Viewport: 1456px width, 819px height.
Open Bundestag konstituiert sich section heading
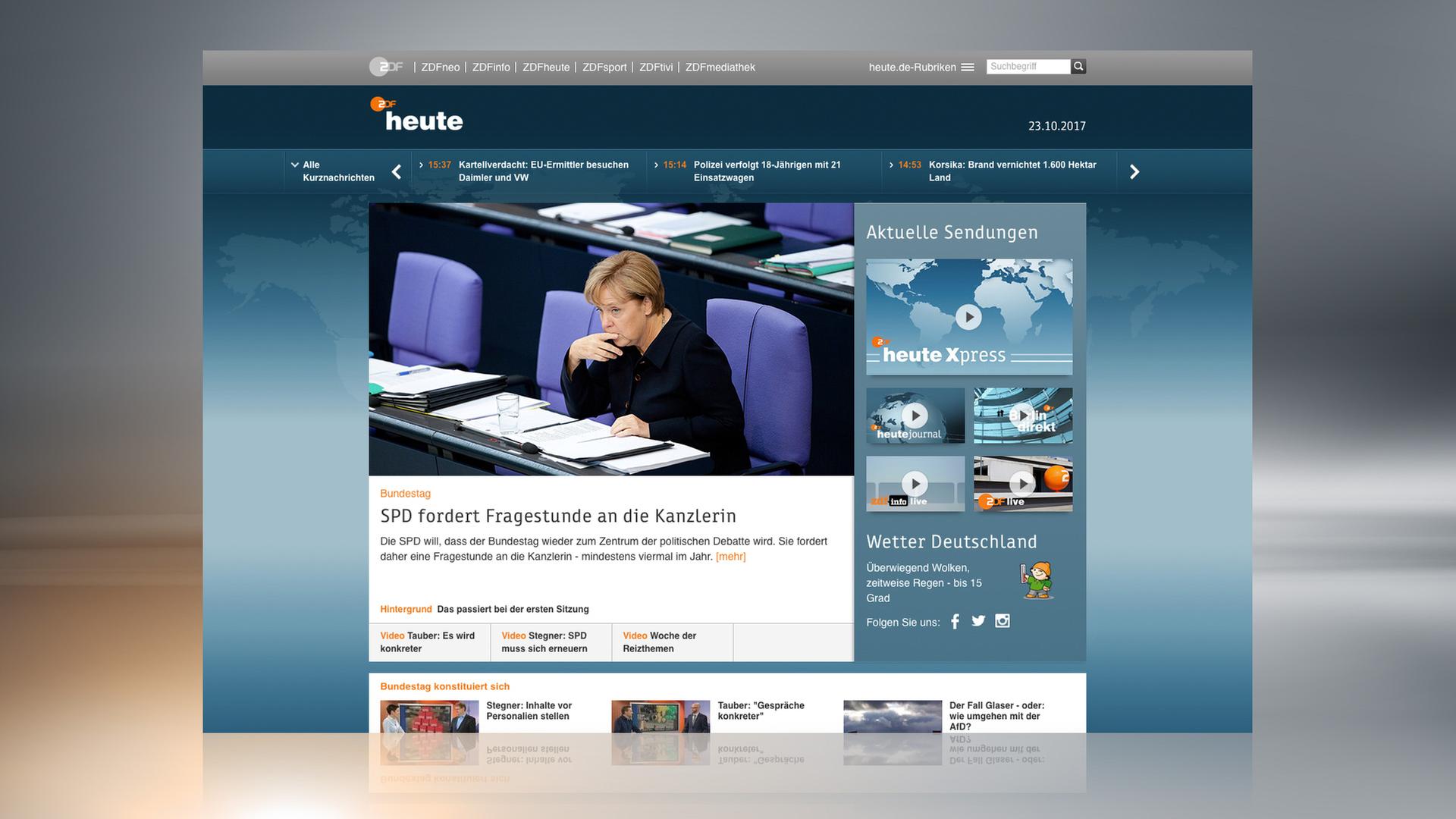pos(445,686)
